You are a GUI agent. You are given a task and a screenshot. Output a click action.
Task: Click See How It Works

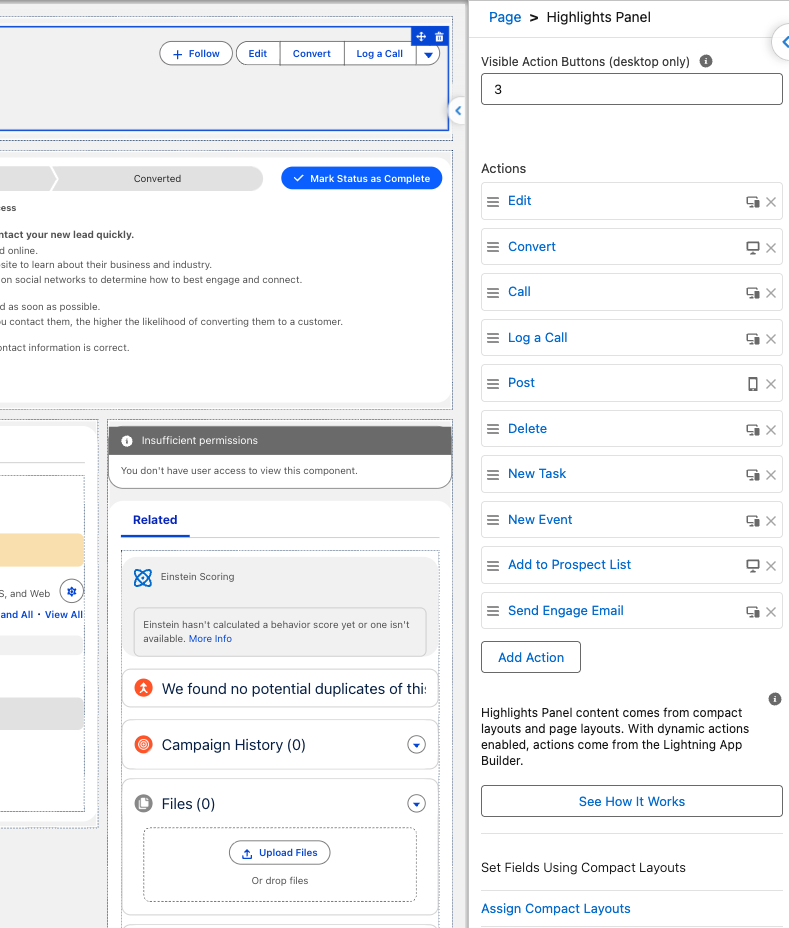tap(632, 801)
